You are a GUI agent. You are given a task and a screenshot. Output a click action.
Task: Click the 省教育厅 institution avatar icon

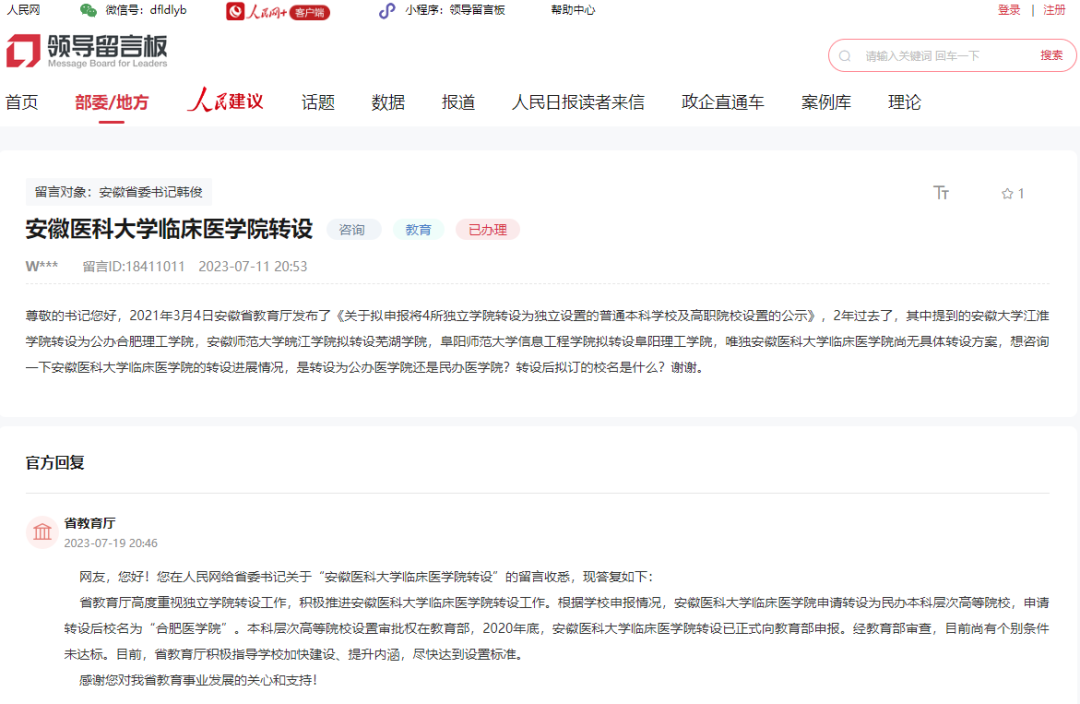pos(43,532)
